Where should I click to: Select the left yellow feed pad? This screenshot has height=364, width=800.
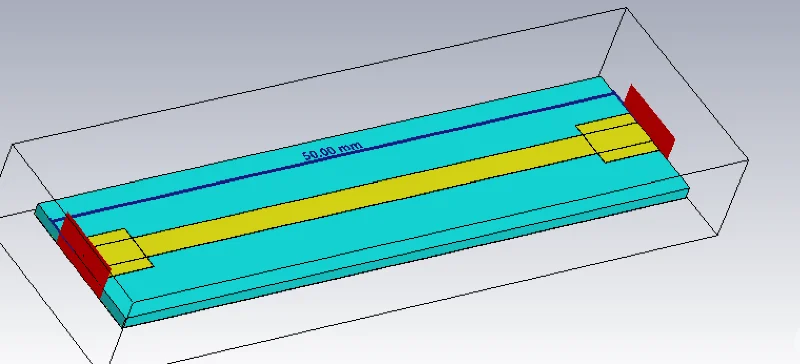click(120, 251)
